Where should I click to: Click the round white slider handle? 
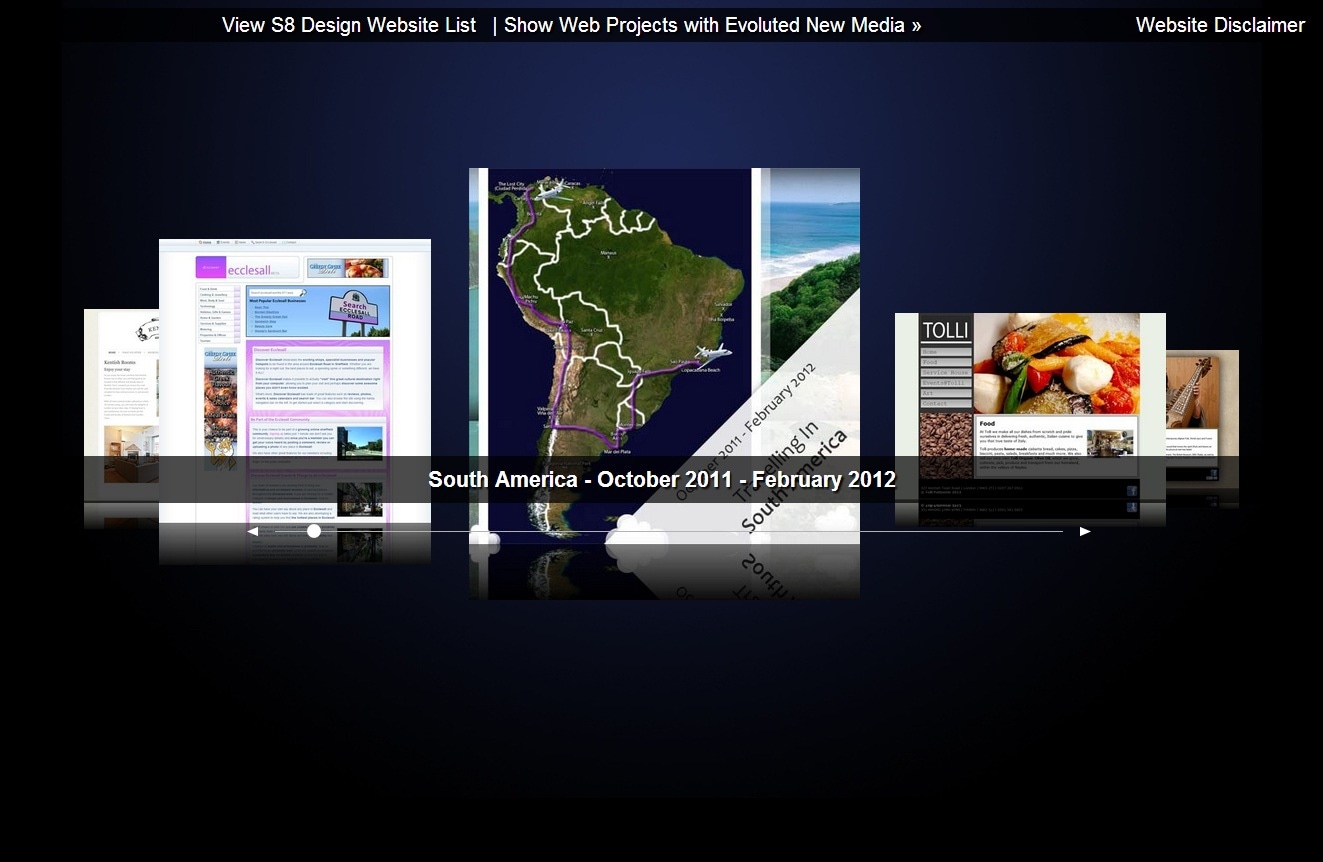tap(314, 531)
